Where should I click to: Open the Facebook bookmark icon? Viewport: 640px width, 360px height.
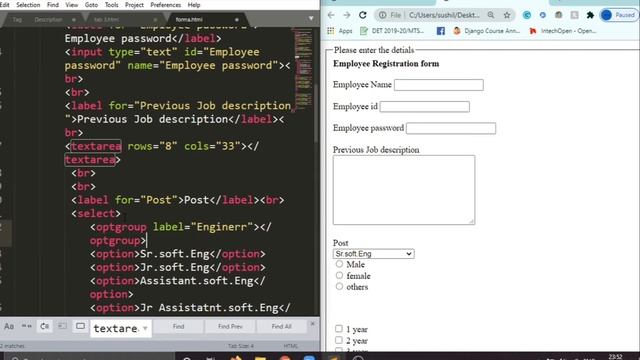click(440, 31)
